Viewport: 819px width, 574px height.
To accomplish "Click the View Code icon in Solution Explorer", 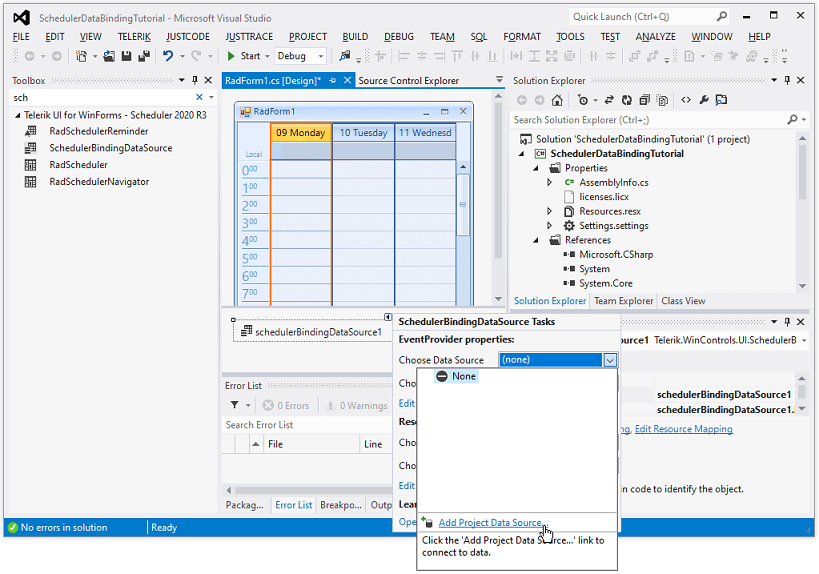I will [x=686, y=100].
